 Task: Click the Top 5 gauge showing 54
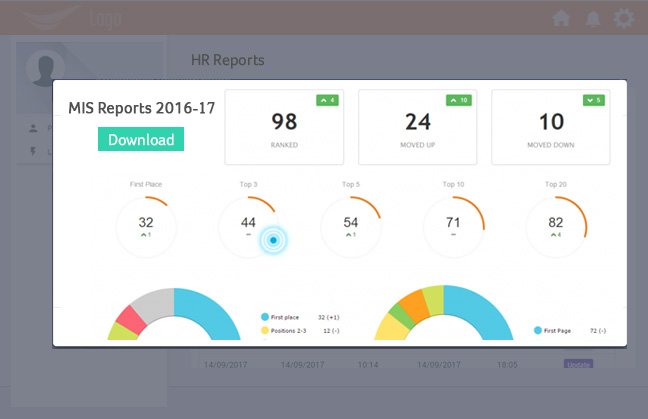pyautogui.click(x=351, y=227)
